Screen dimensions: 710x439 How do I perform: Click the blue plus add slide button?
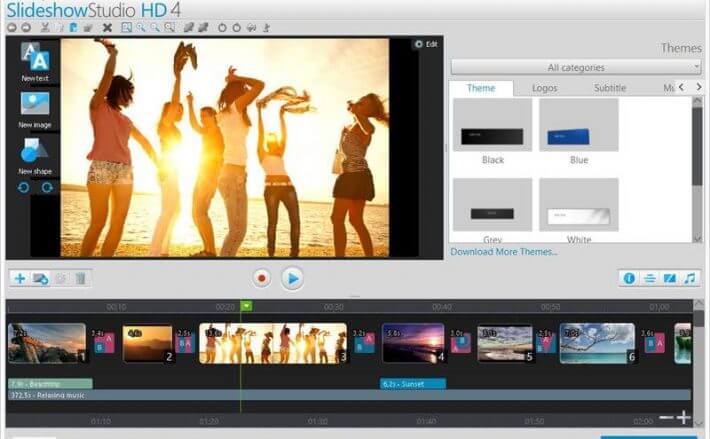coord(20,278)
